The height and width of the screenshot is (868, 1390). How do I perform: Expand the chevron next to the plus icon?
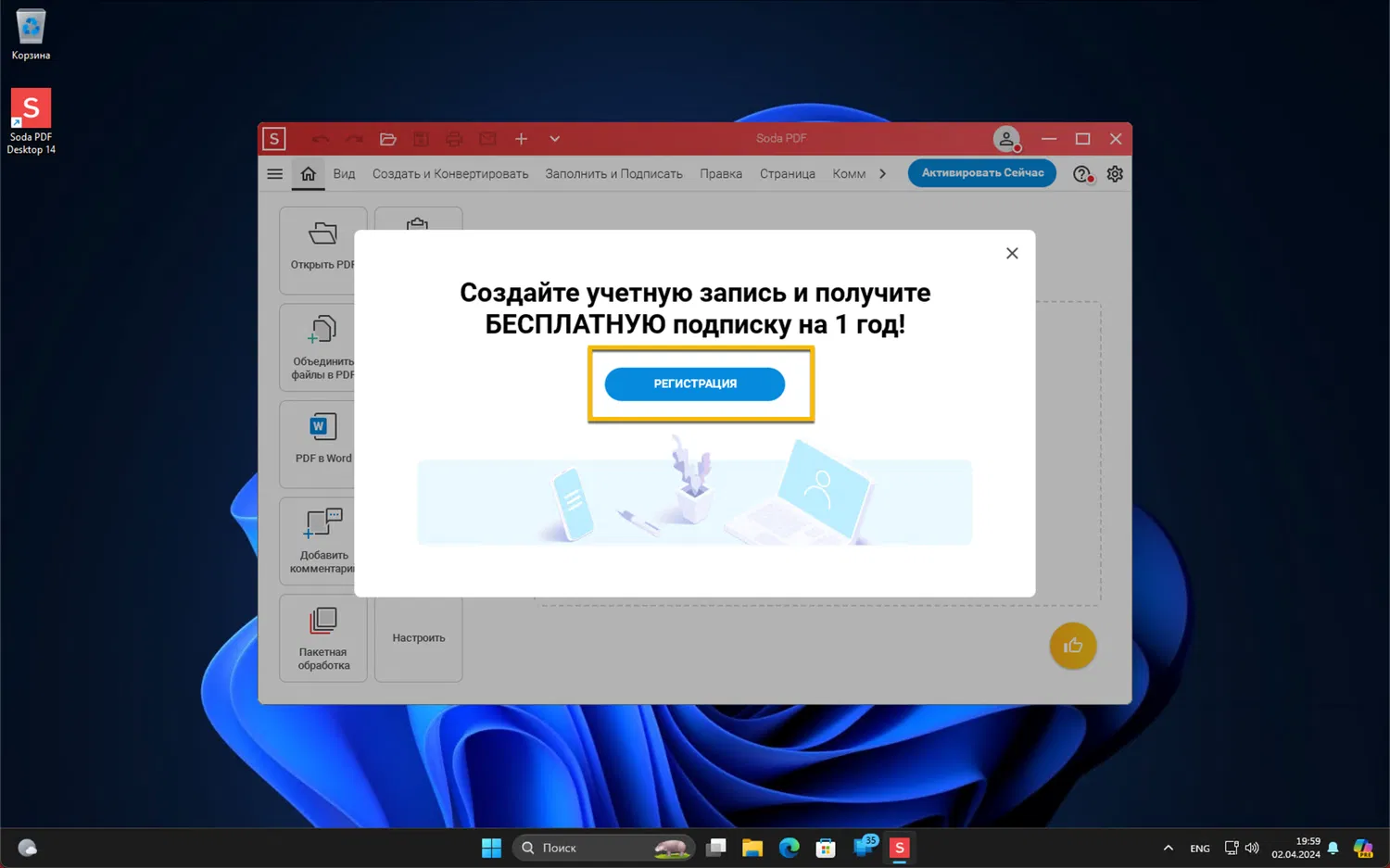tap(554, 138)
